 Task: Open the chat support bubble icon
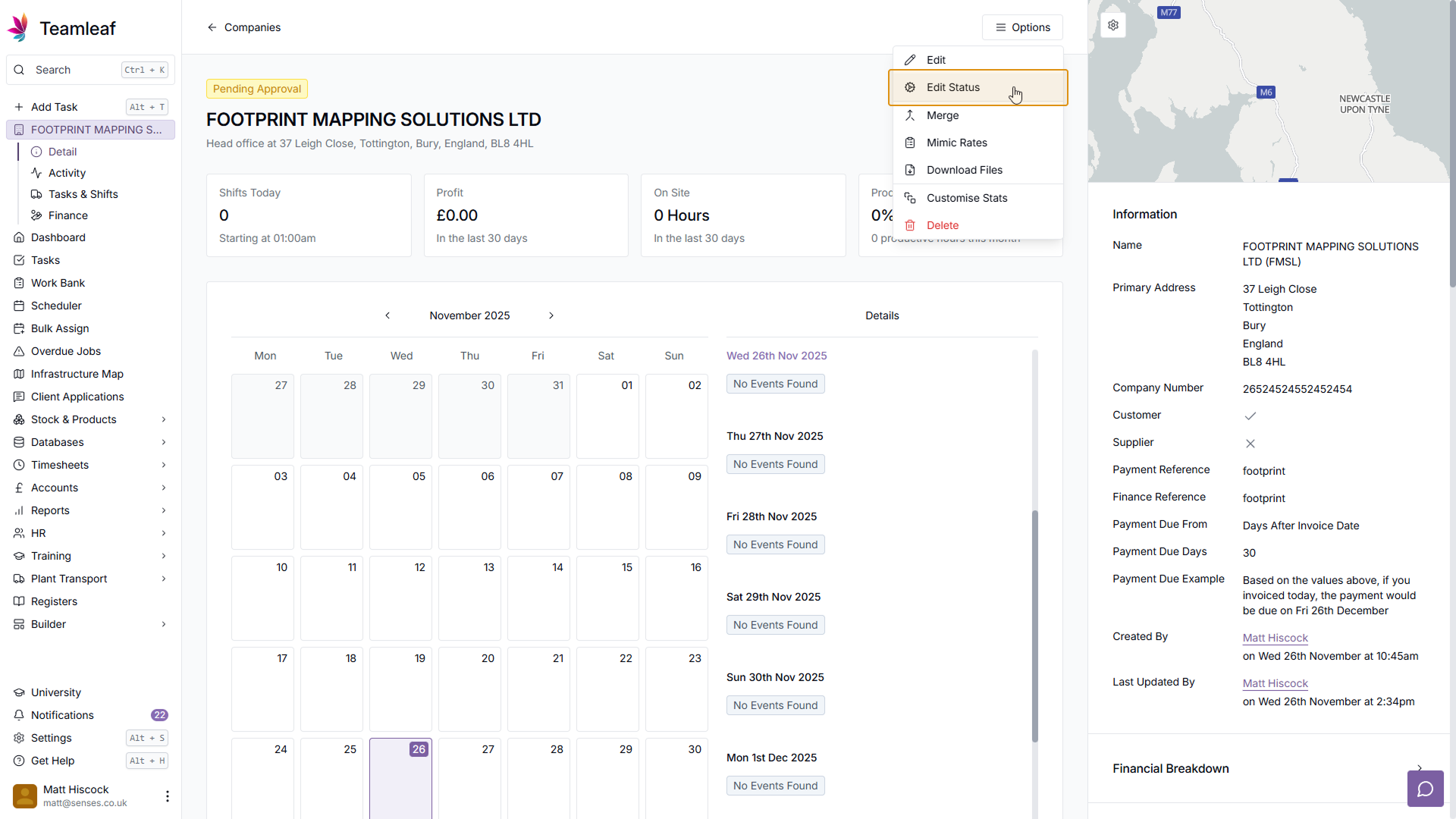1425,789
